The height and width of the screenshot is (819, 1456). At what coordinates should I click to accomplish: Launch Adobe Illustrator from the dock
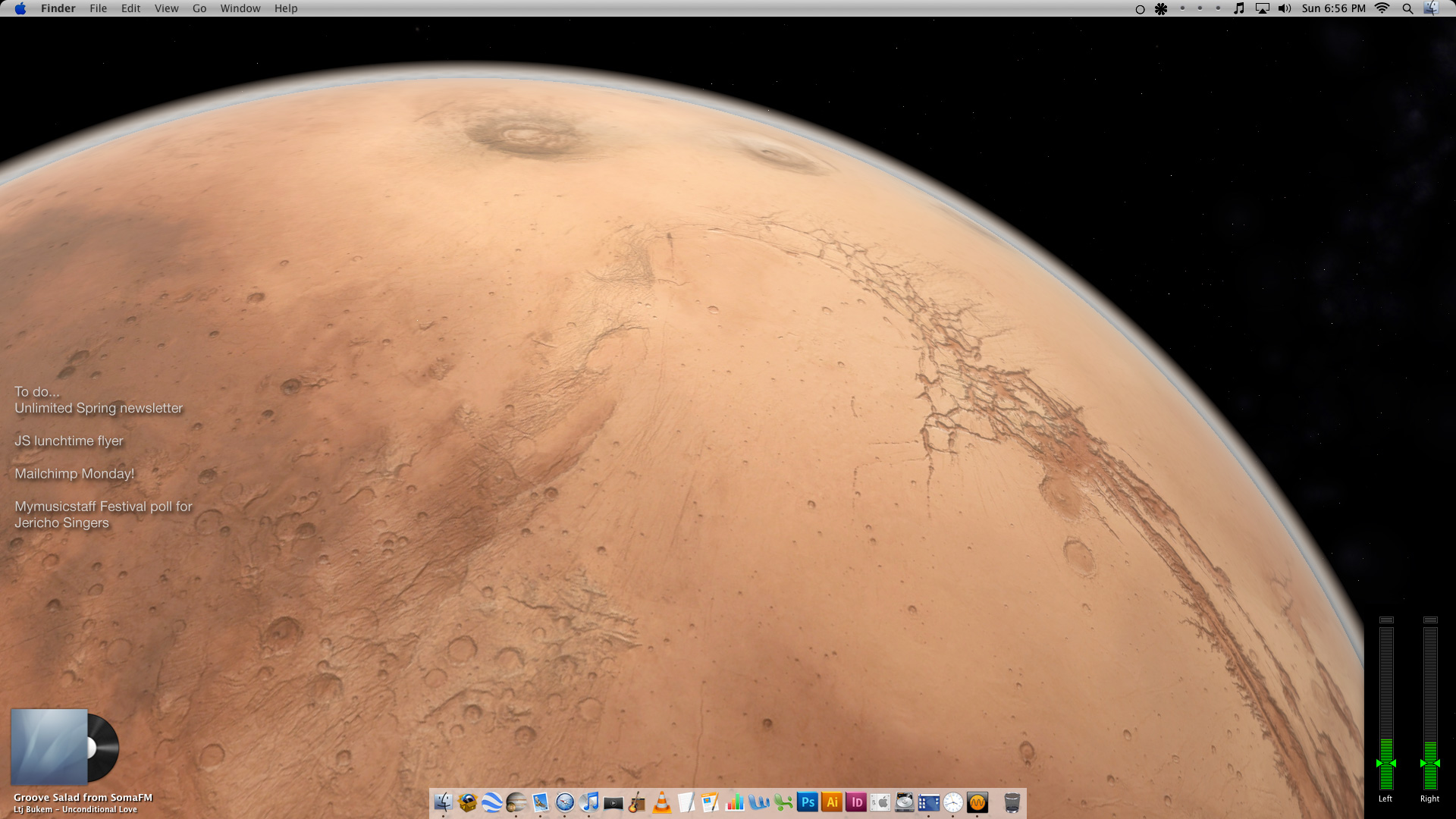pyautogui.click(x=832, y=802)
